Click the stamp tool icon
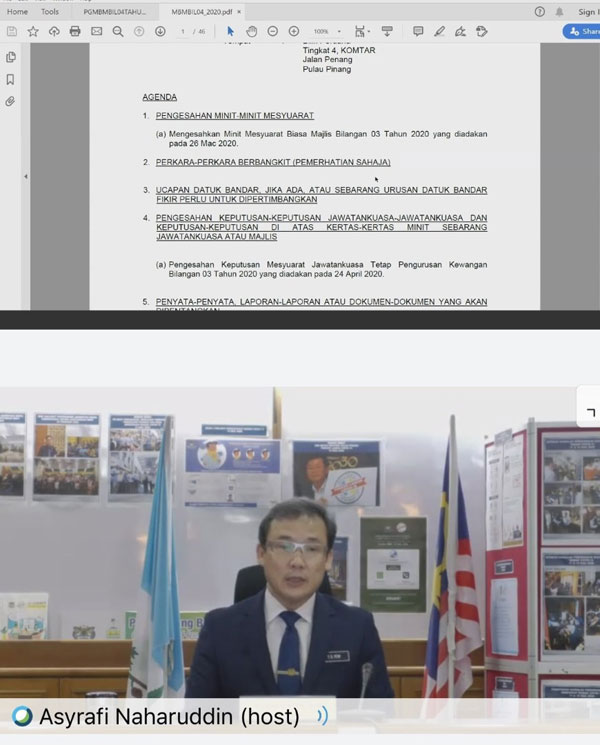This screenshot has width=600, height=745. click(482, 31)
